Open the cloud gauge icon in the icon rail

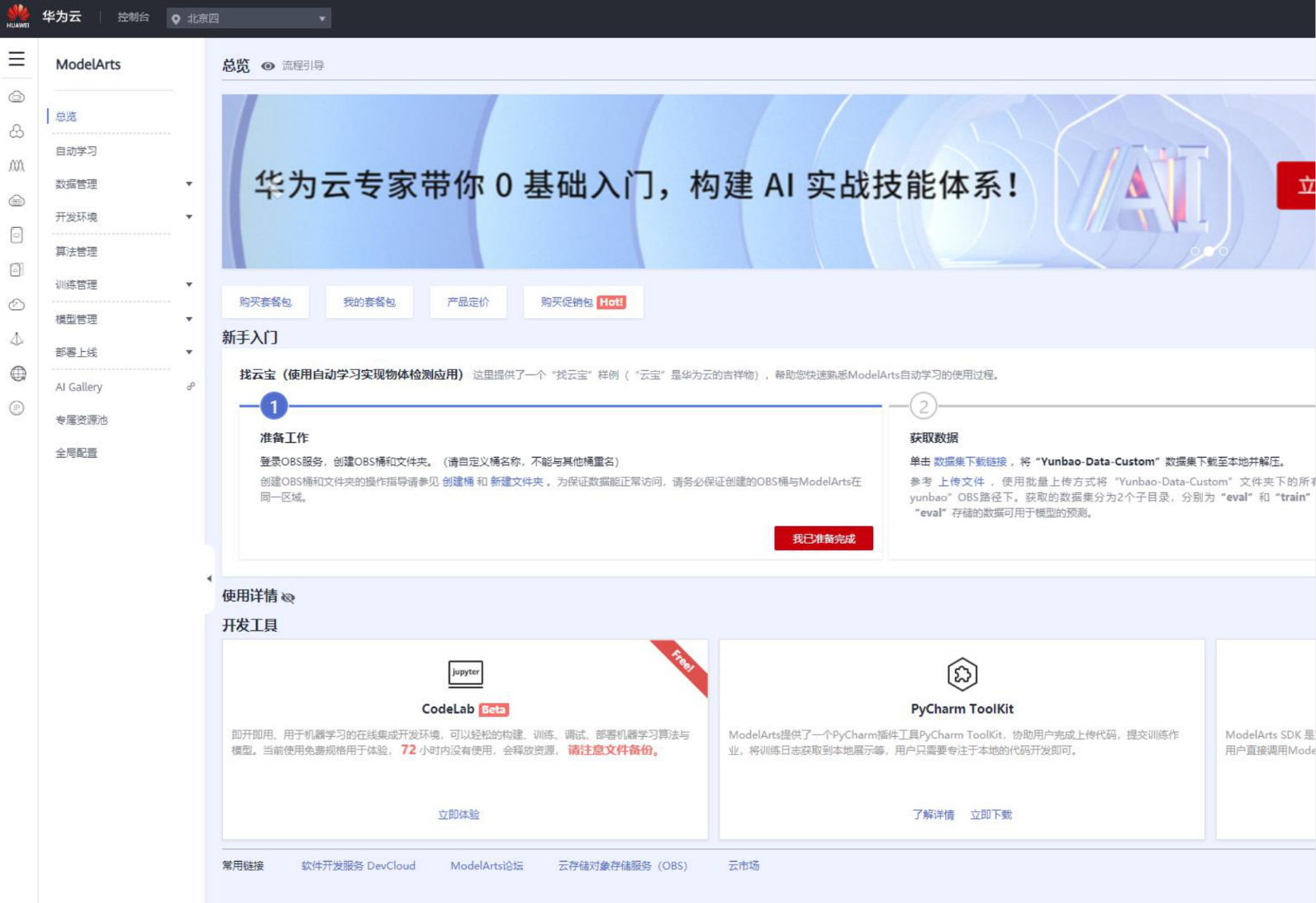coord(17,305)
